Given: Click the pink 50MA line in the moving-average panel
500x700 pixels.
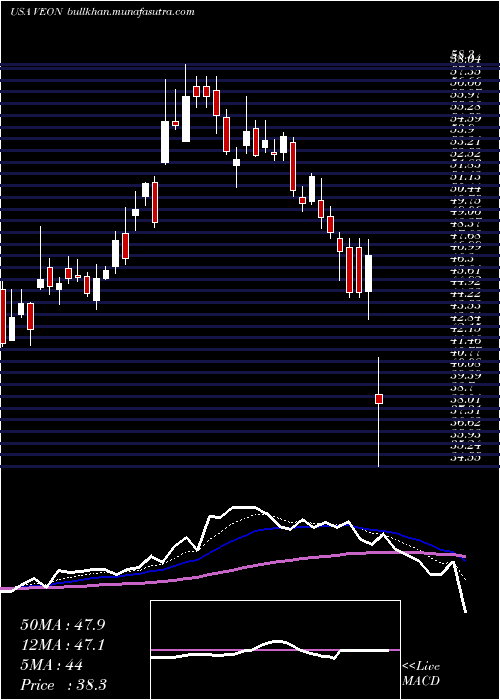Looking at the screenshot, I should (x=232, y=568).
